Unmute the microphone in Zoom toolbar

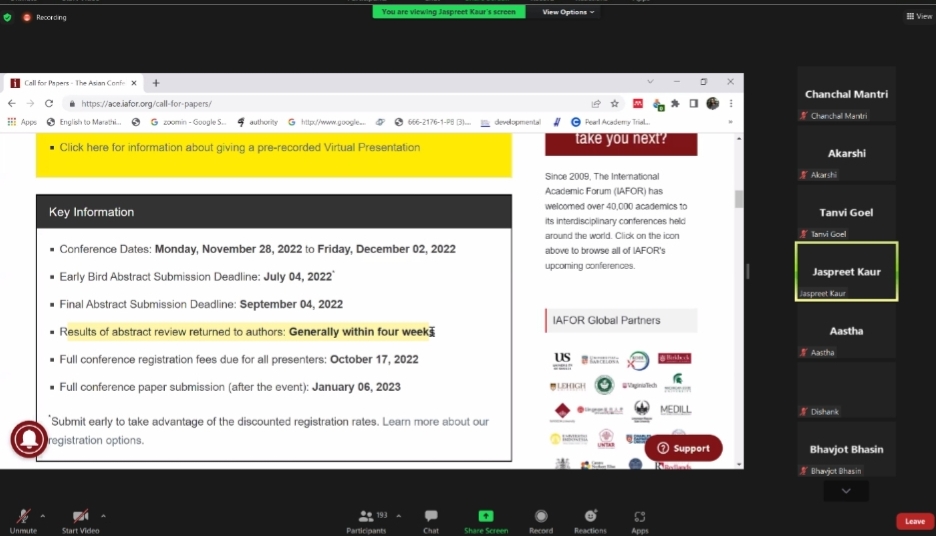(22, 517)
